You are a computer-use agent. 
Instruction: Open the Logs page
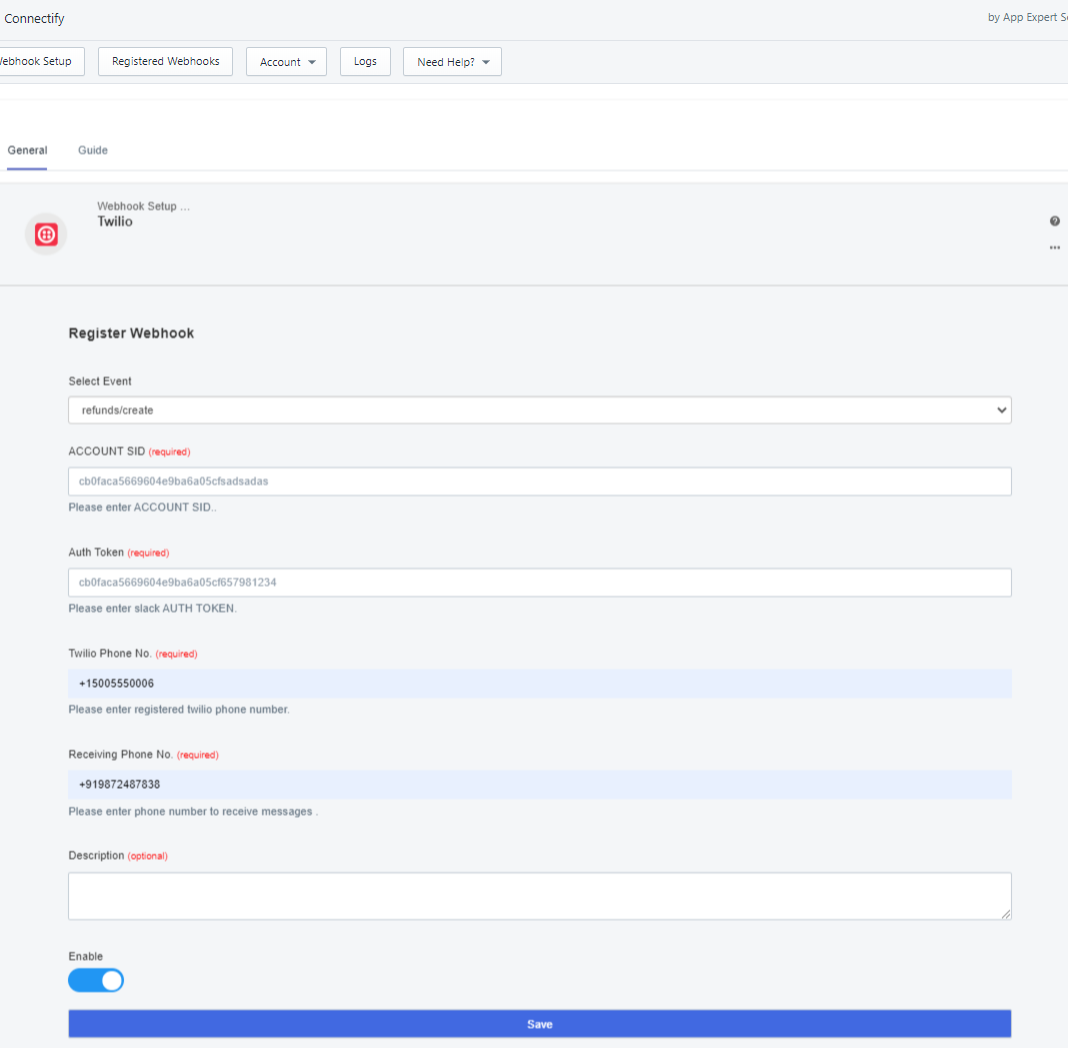tap(365, 61)
